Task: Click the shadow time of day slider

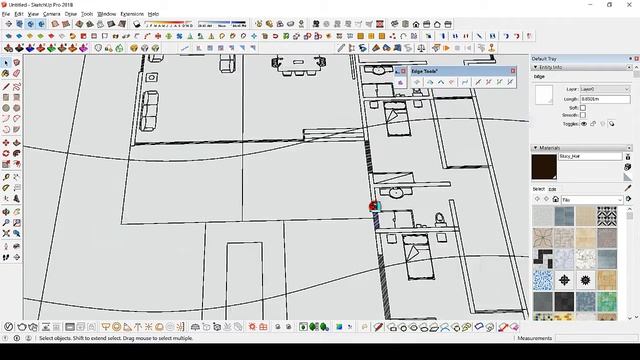Action: coord(222,24)
